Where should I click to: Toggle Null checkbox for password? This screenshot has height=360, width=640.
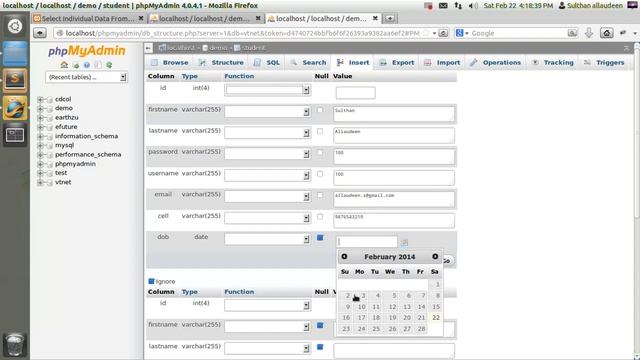[320, 153]
